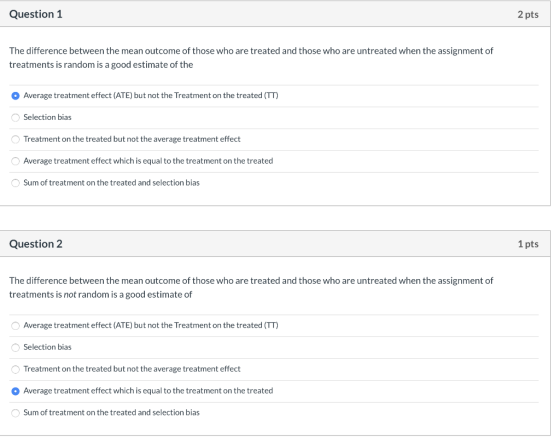This screenshot has height=447, width=560.
Task: Click 'Sum of treatment on the treated' text in Question 2
Action: point(111,412)
